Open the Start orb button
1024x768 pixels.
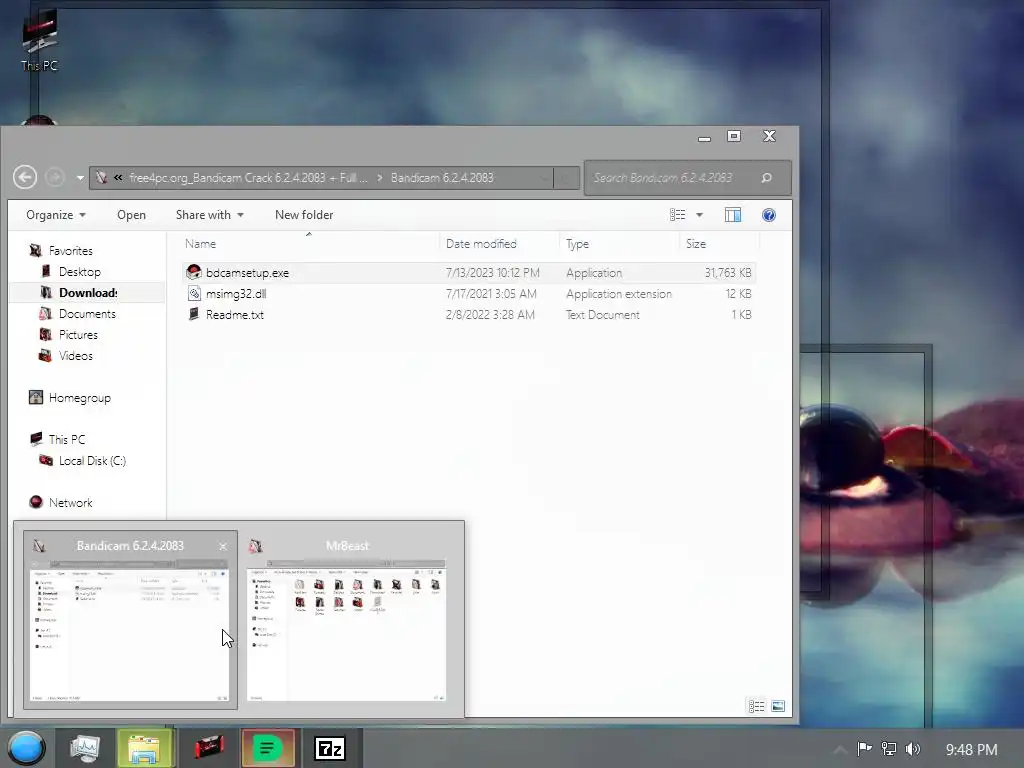[26, 748]
